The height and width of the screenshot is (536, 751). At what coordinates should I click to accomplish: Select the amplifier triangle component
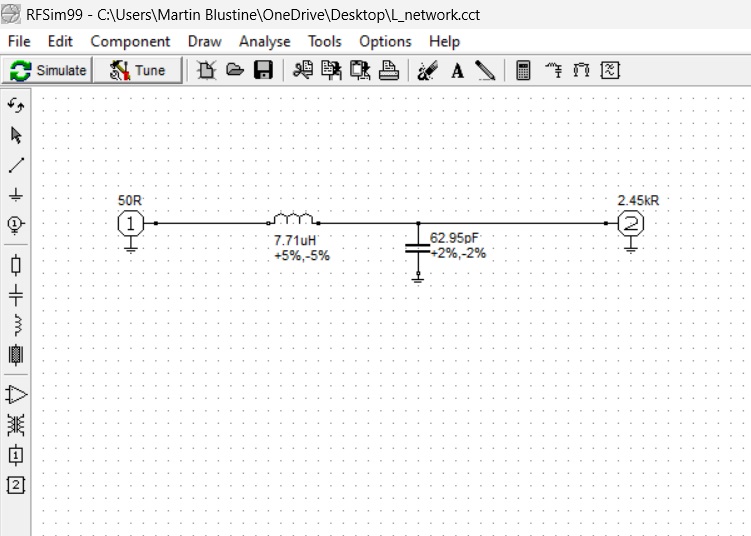[x=16, y=395]
